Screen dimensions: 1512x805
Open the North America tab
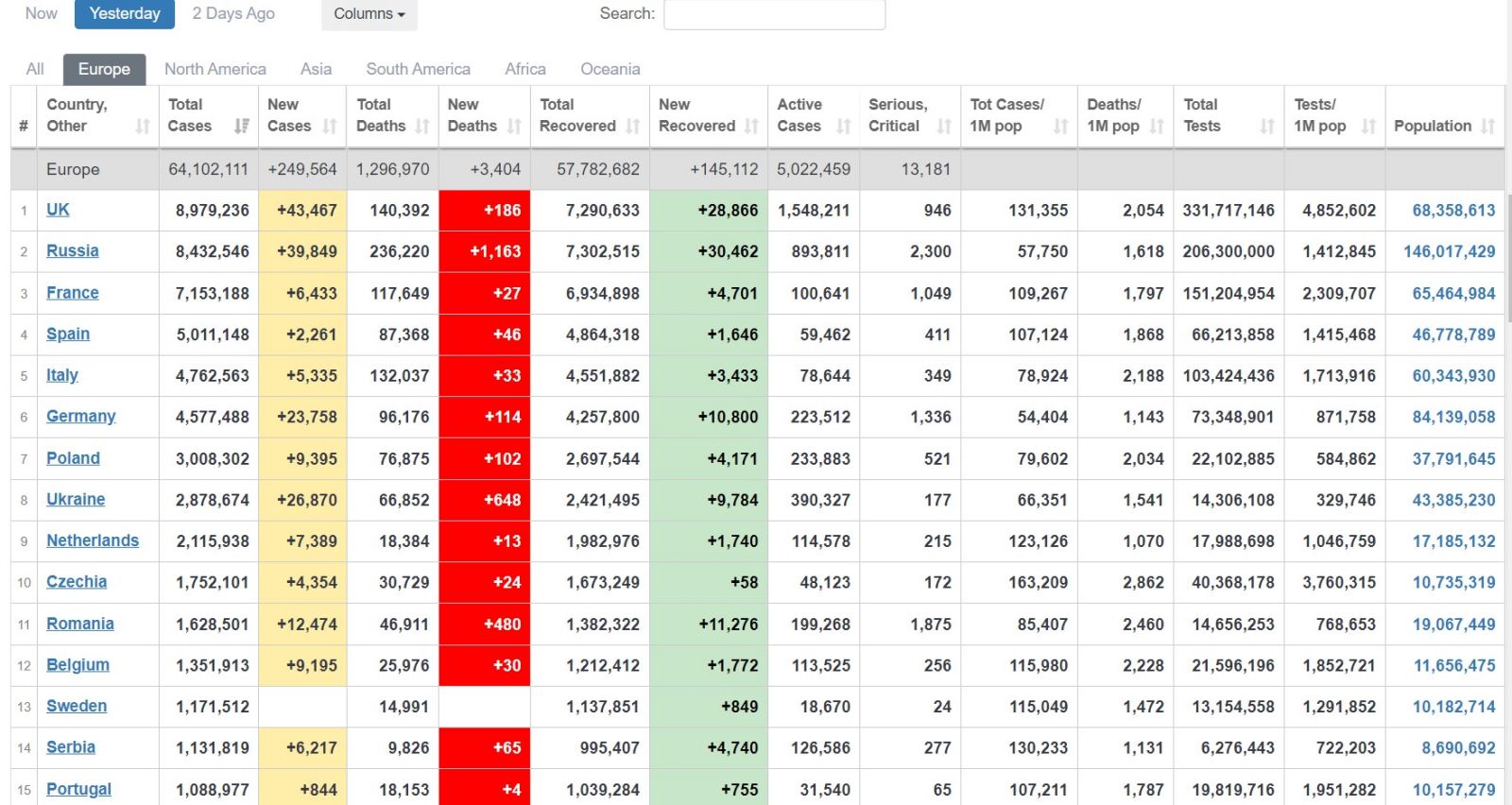tap(215, 69)
